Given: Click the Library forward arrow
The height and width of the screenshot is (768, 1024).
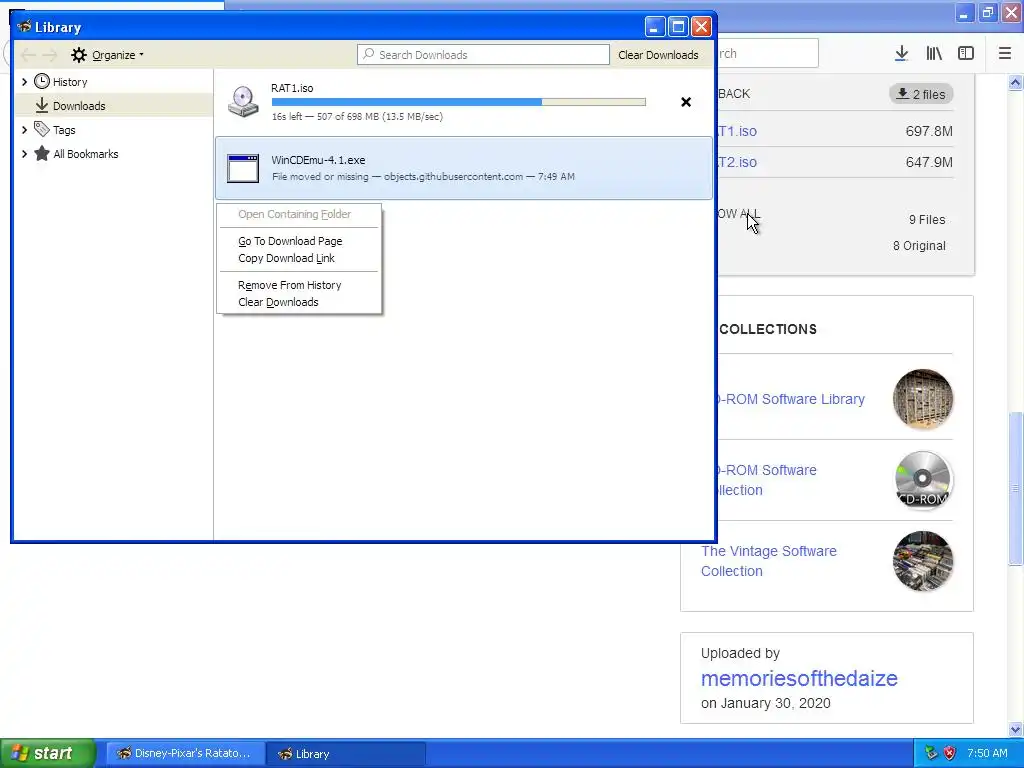Looking at the screenshot, I should click(50, 55).
